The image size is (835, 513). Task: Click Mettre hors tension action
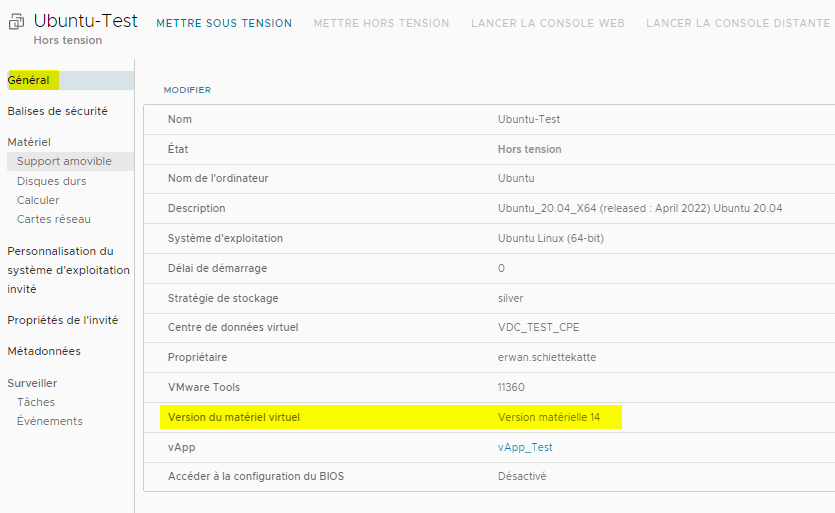point(381,23)
